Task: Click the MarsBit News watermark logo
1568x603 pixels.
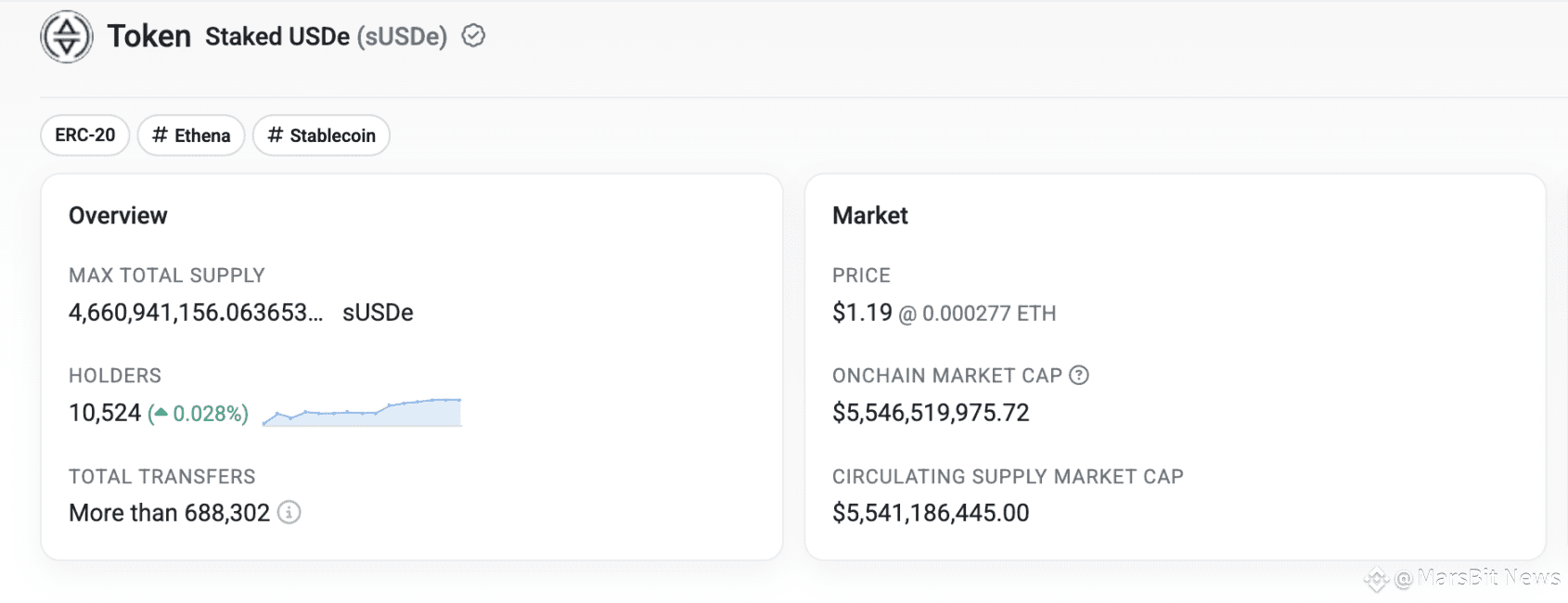Action: coord(1376,580)
